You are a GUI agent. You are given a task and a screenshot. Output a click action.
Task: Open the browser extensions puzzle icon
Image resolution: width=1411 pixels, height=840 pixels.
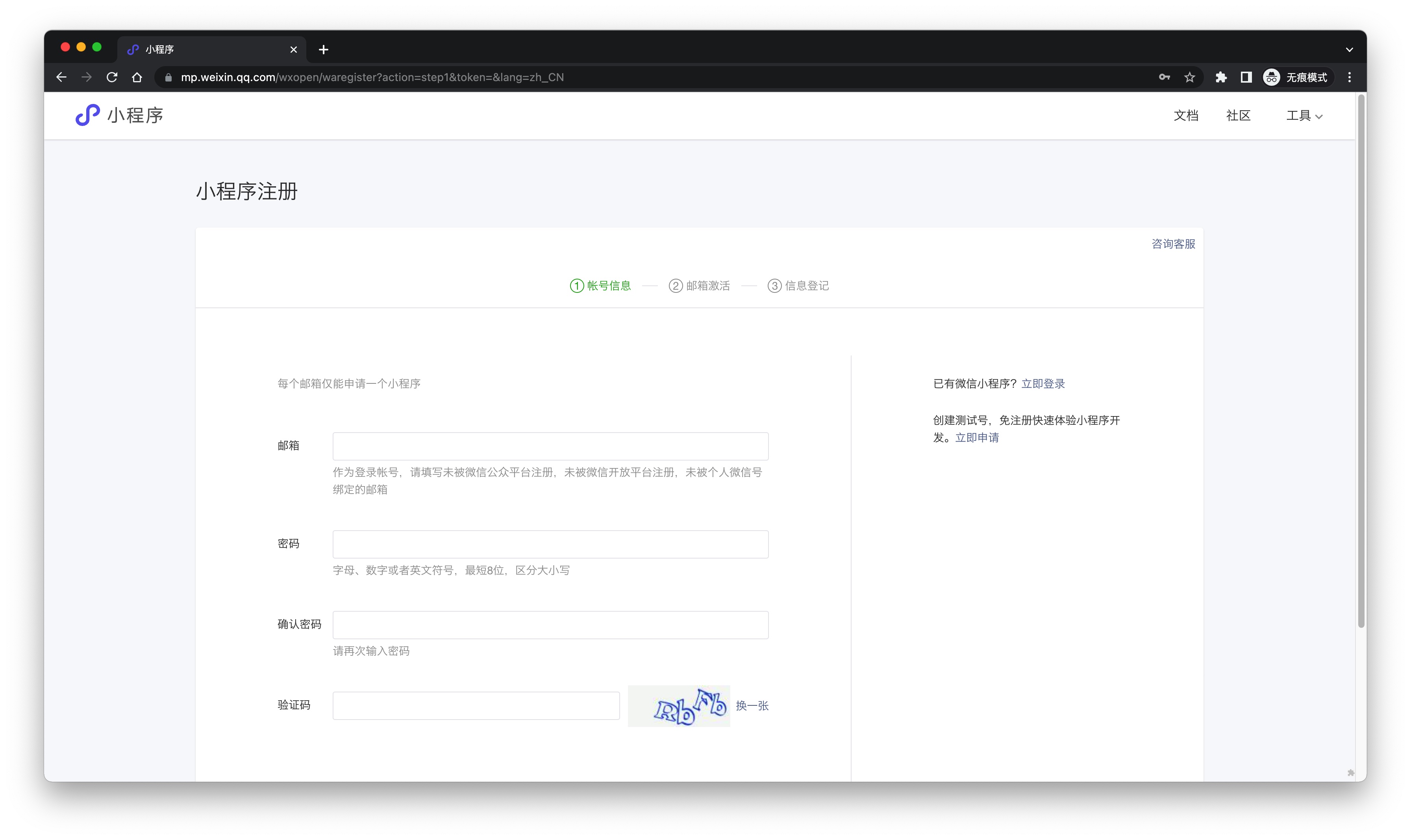tap(1221, 77)
